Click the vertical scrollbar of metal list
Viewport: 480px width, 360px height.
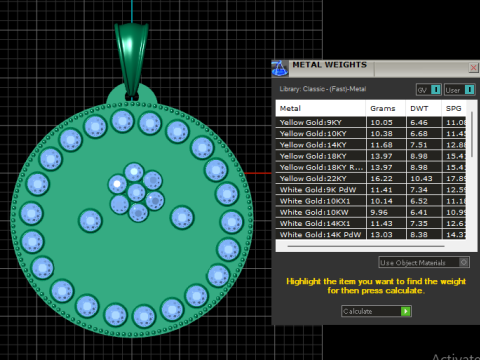tap(472, 134)
